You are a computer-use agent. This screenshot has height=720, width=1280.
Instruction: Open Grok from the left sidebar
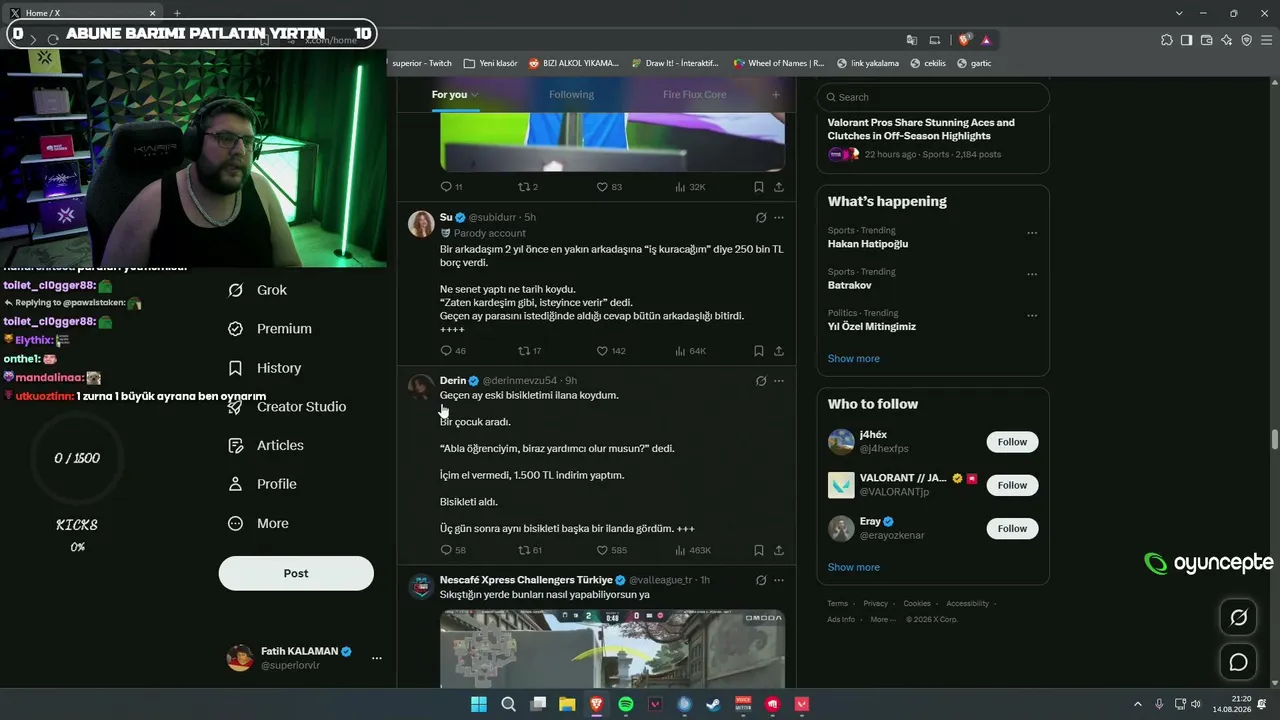click(x=257, y=290)
